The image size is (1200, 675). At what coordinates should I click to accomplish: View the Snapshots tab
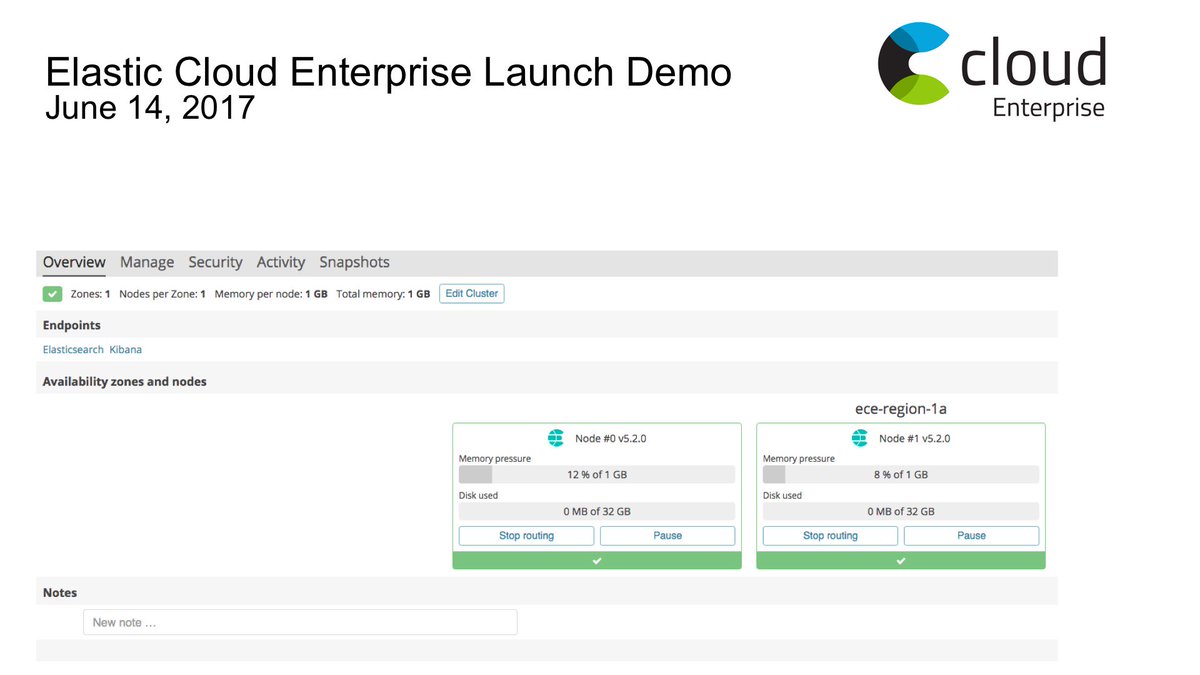coord(354,262)
